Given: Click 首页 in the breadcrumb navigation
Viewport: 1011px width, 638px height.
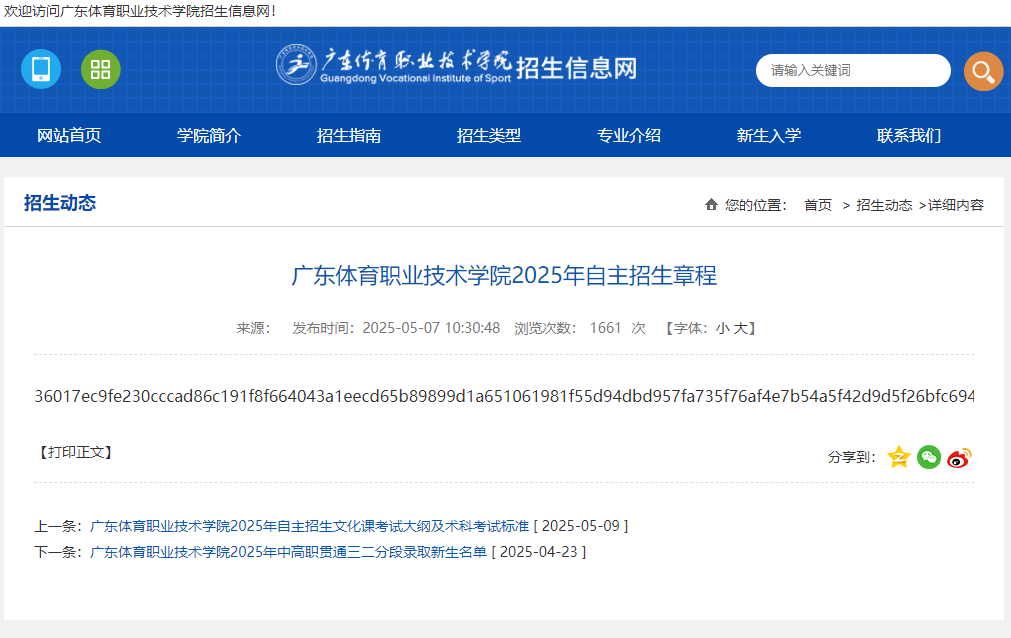Looking at the screenshot, I should [x=816, y=204].
